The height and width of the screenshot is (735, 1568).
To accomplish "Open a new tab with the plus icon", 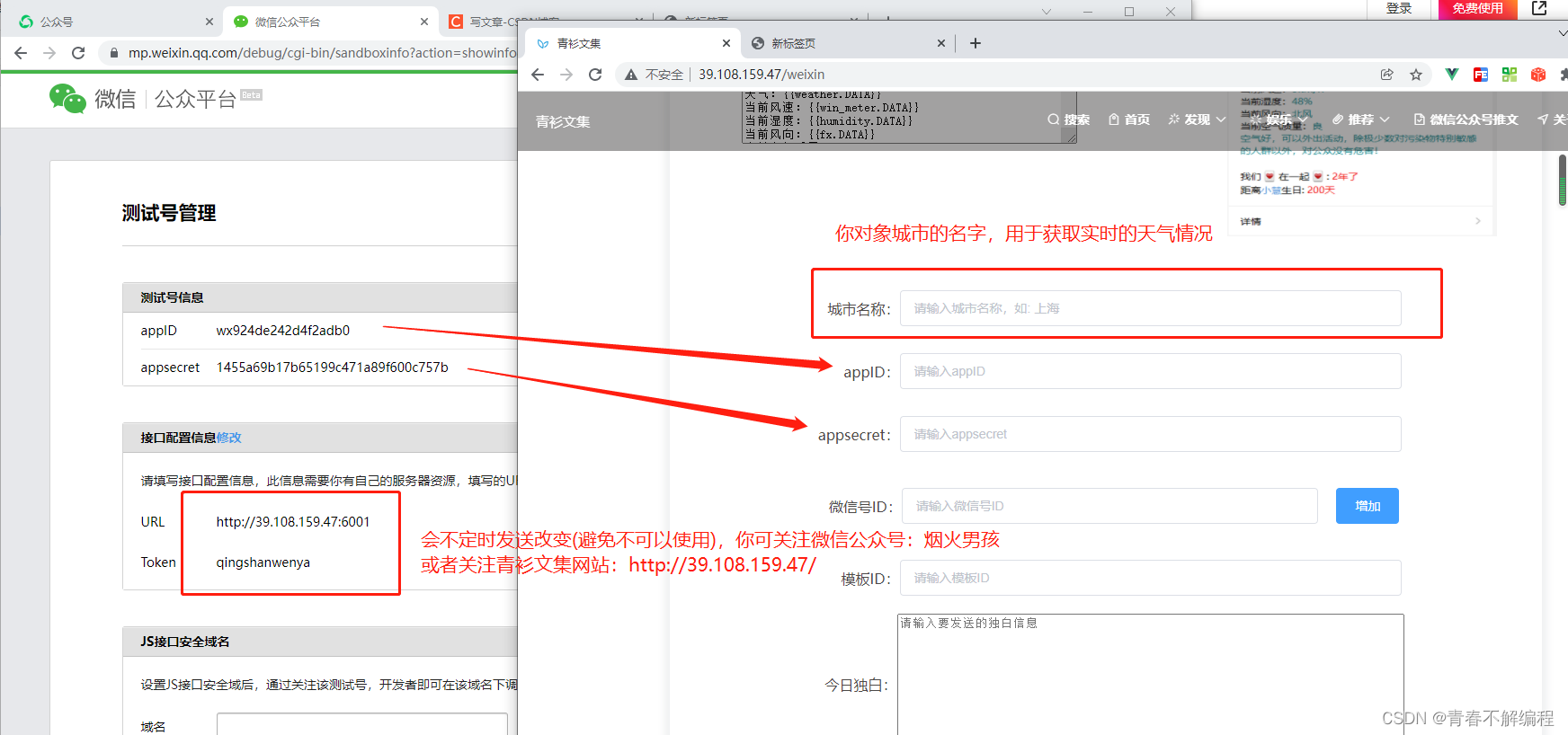I will point(976,43).
